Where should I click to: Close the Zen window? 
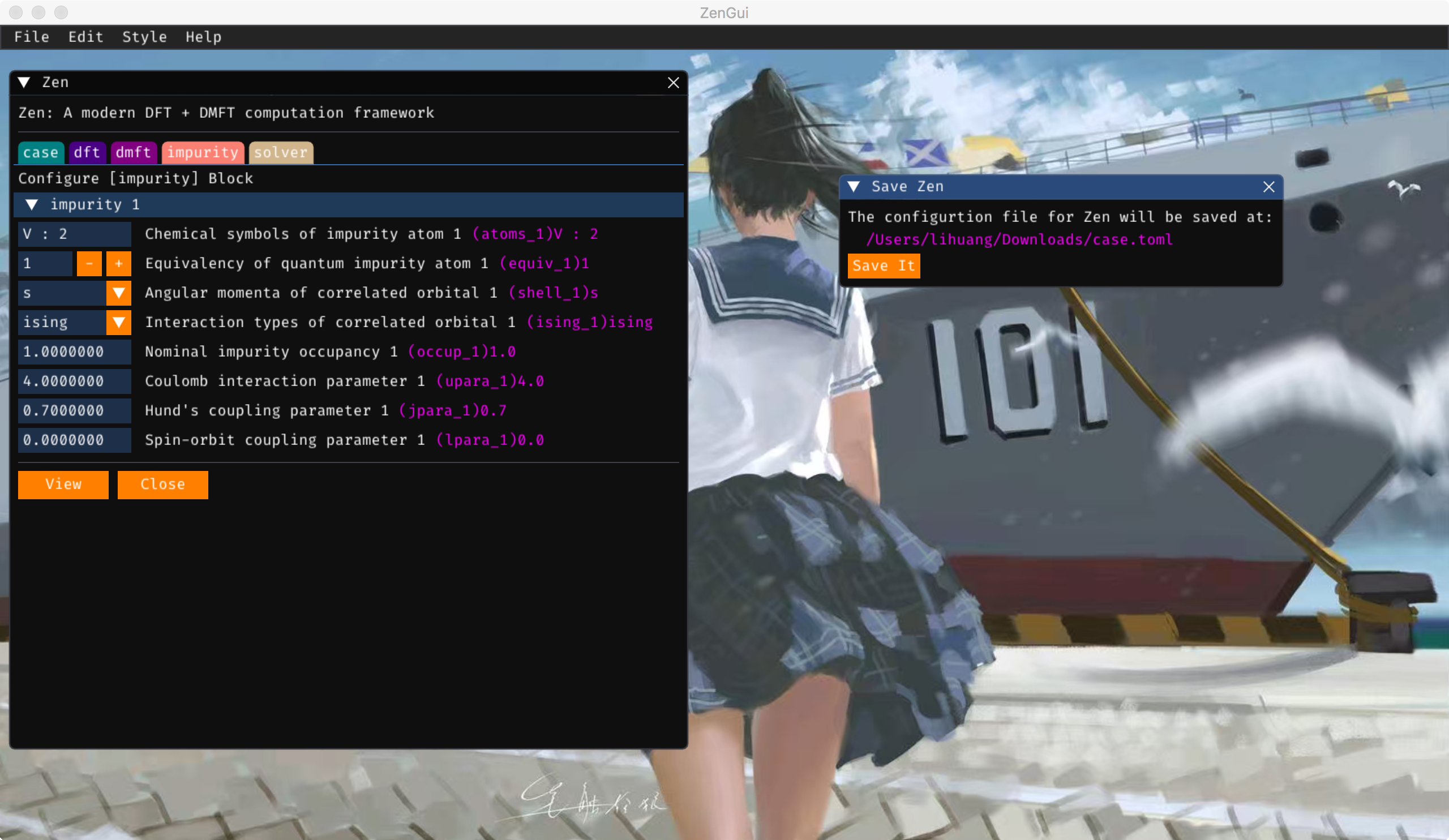[x=674, y=83]
